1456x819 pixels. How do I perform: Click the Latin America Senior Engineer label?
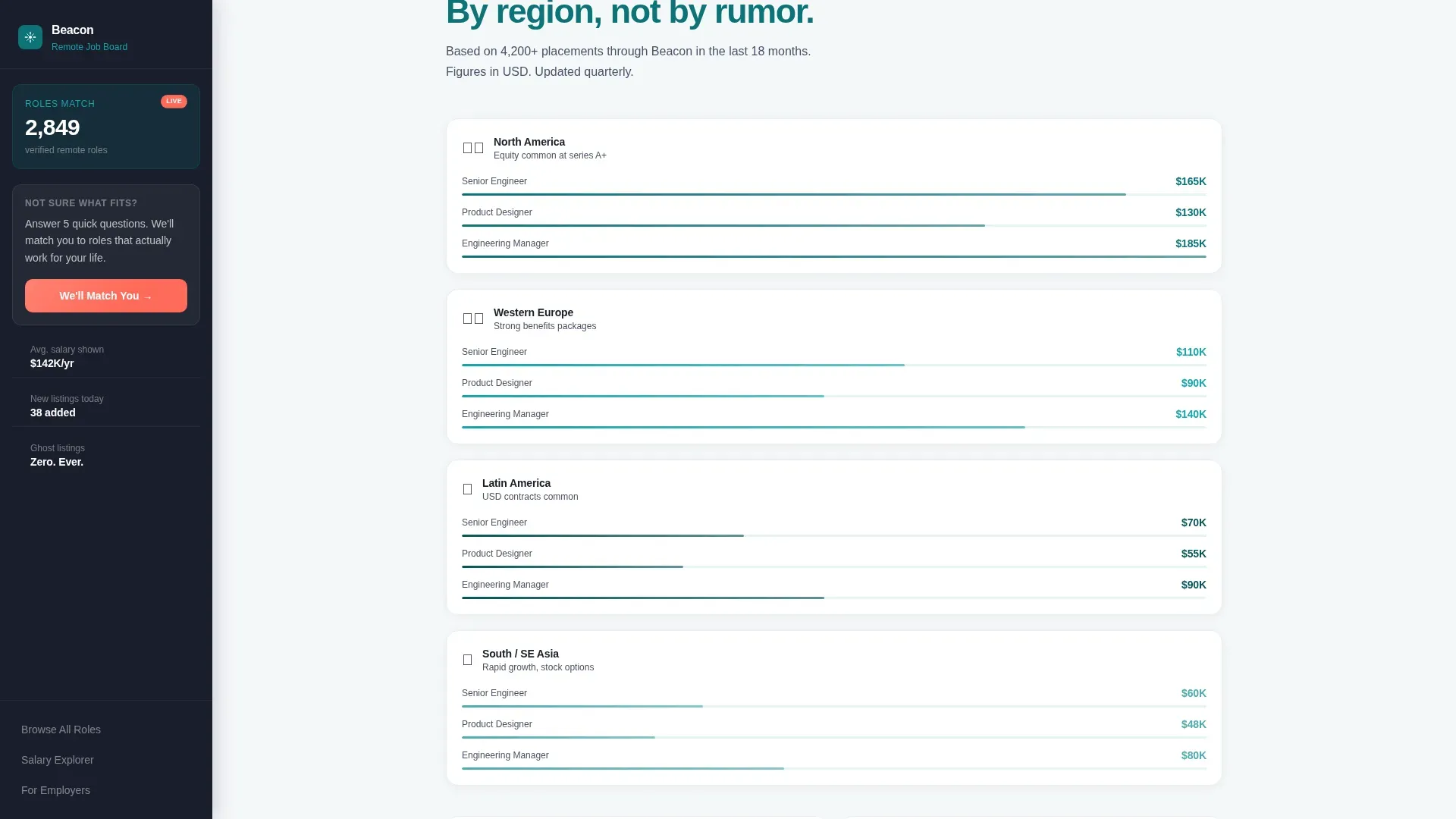click(494, 522)
